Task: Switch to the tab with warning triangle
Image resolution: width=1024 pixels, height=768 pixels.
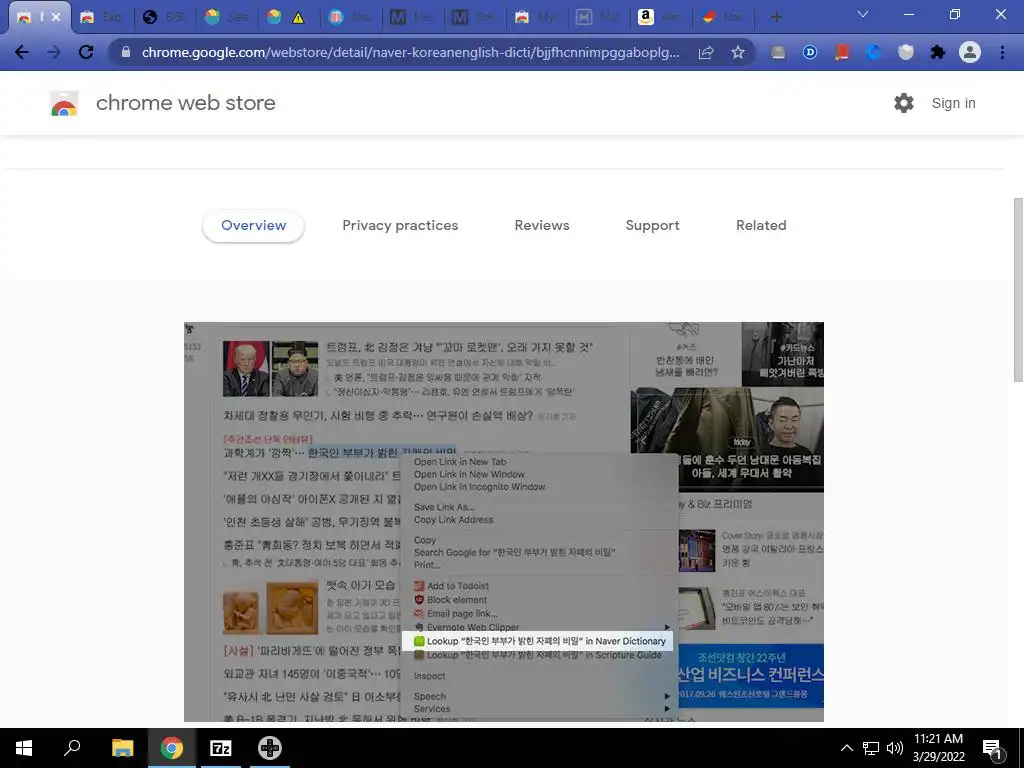Action: pyautogui.click(x=288, y=17)
